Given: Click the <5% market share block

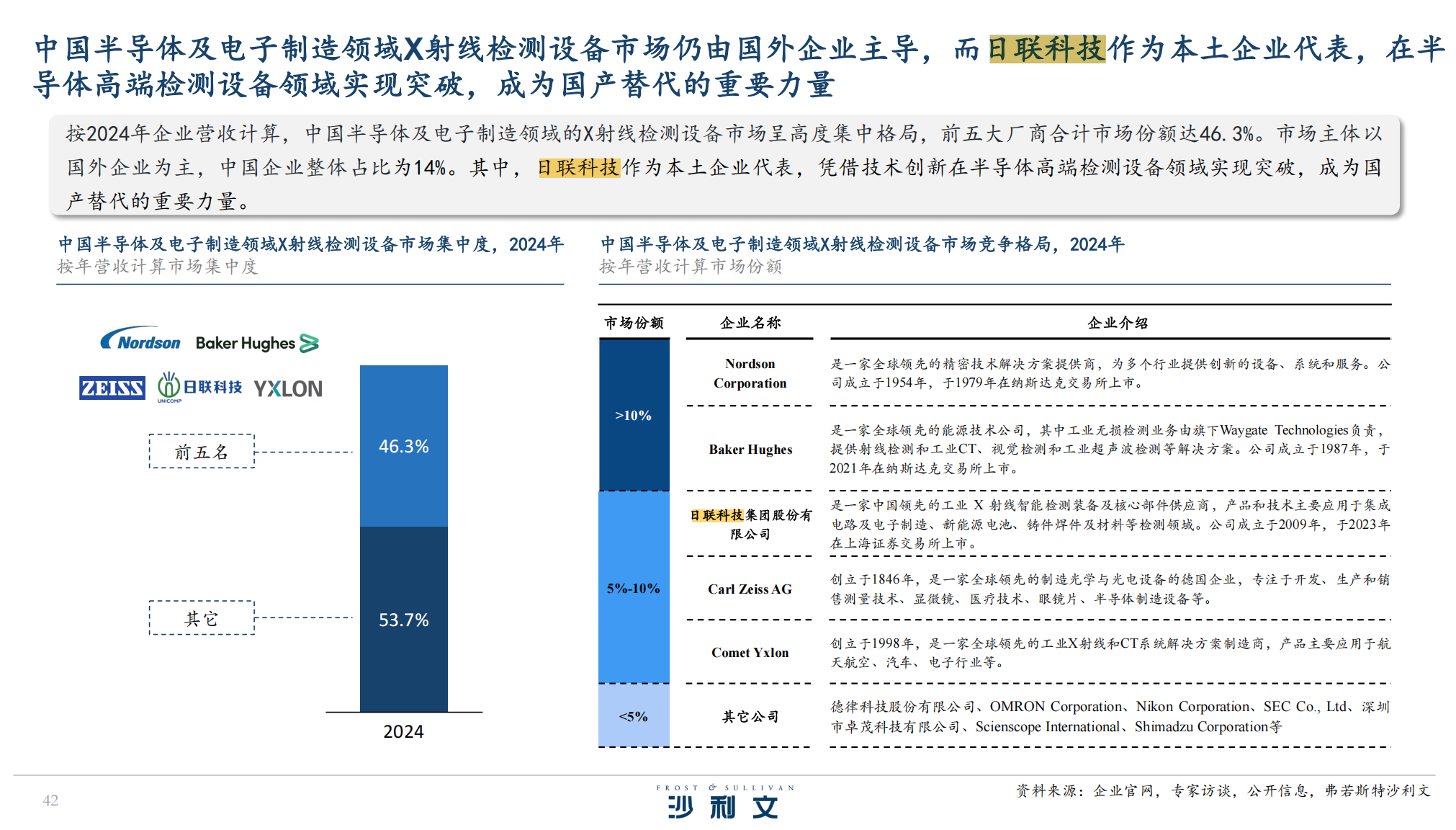Looking at the screenshot, I should click(634, 716).
